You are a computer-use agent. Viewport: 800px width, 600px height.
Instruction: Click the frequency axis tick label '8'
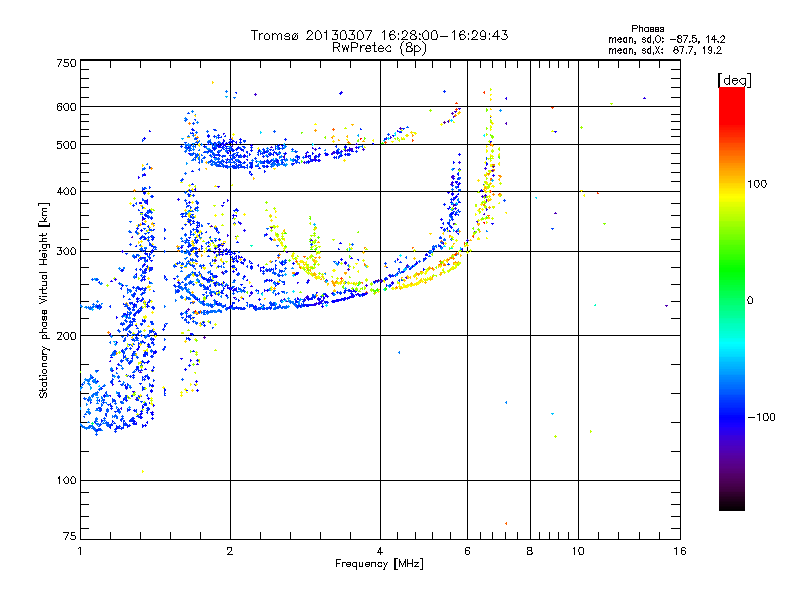530,551
